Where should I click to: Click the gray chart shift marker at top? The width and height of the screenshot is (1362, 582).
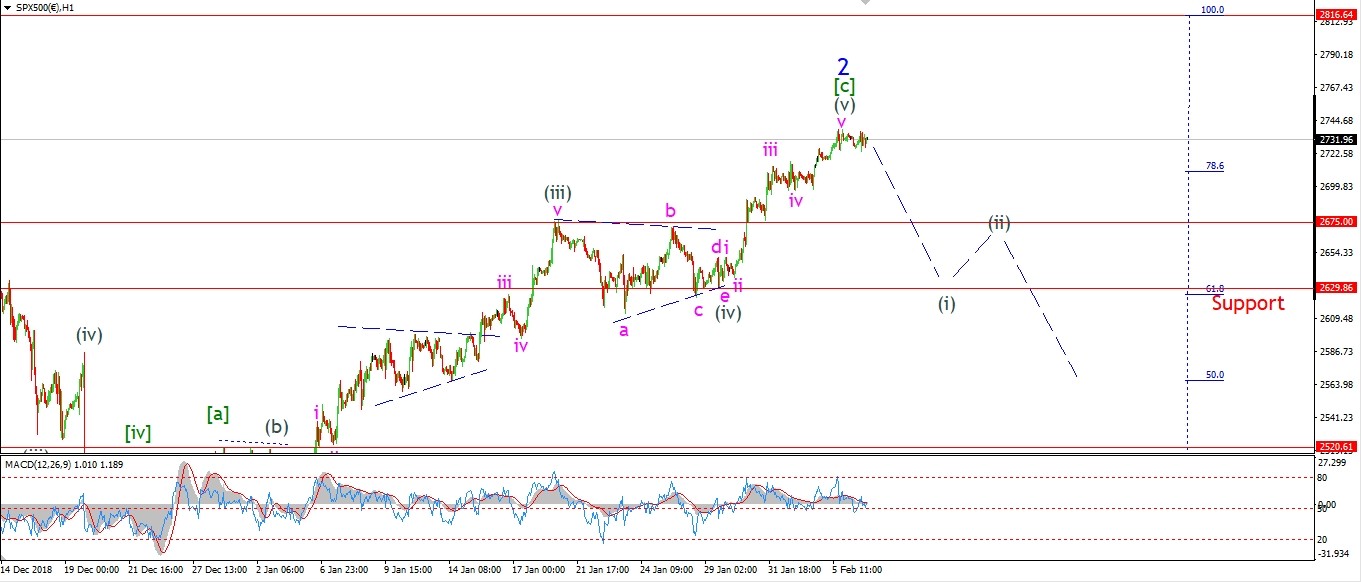click(866, 4)
